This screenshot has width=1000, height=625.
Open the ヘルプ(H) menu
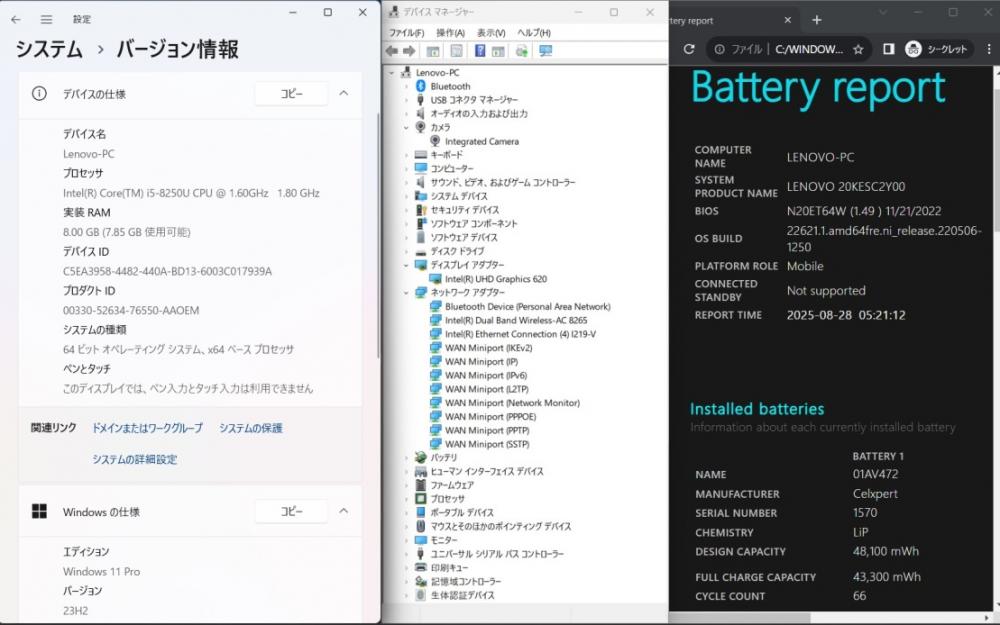pos(534,33)
